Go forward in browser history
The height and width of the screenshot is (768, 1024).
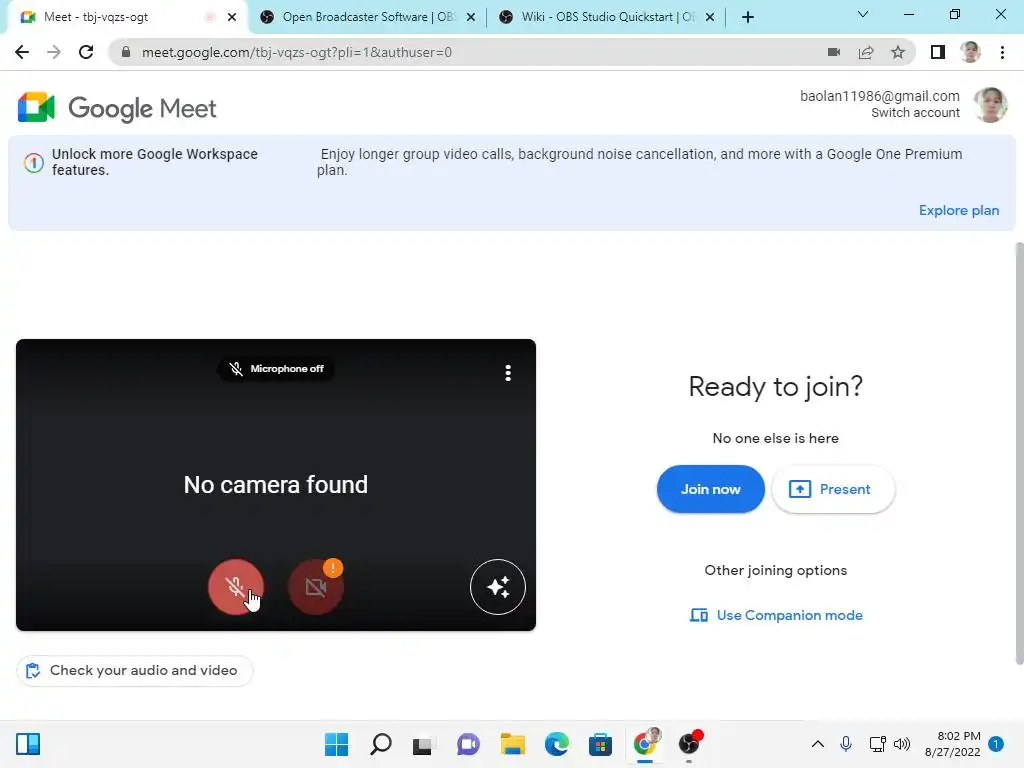click(54, 52)
